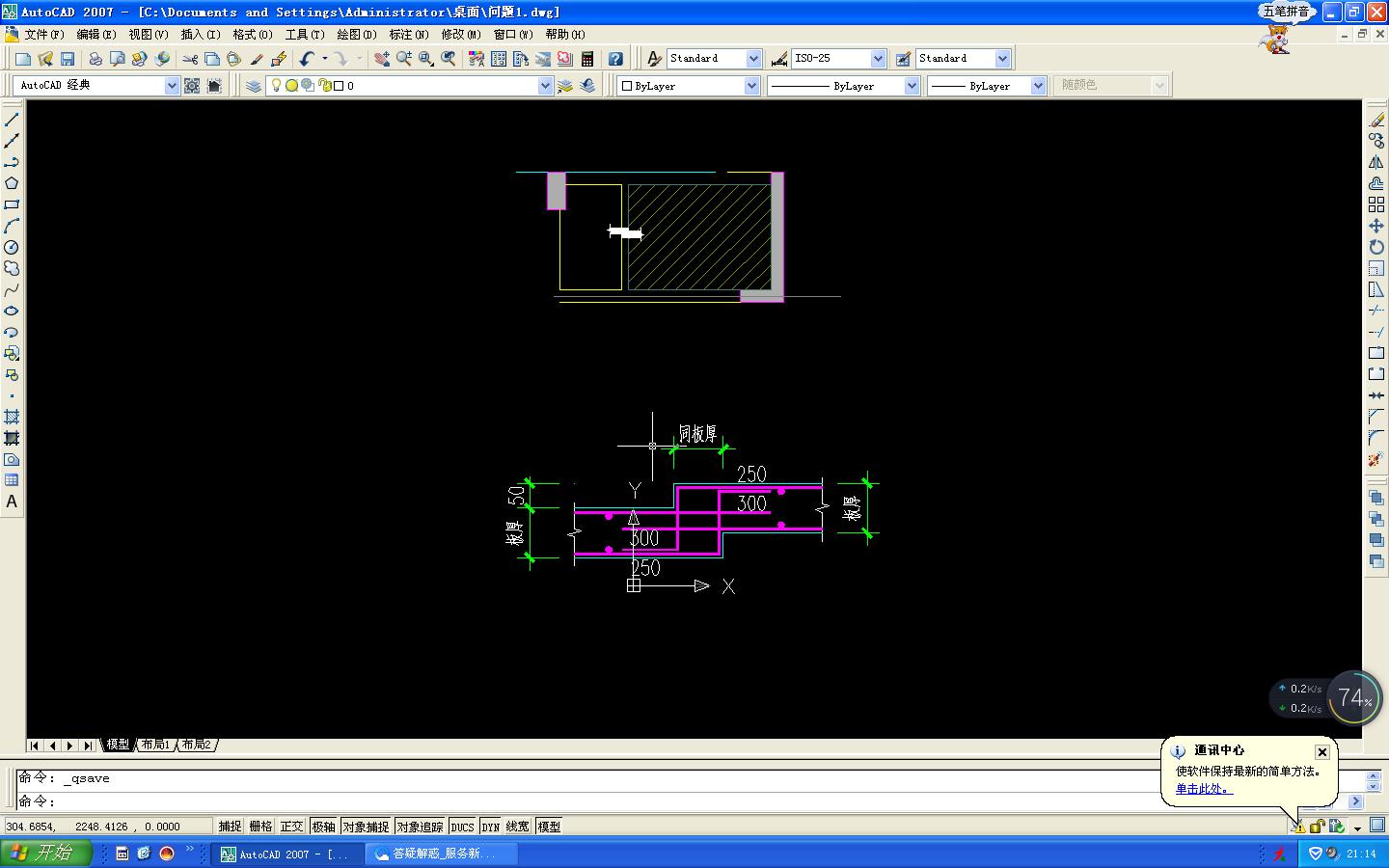Select the Erase tool in modify toolbar
This screenshot has height=868, width=1389.
click(1376, 120)
